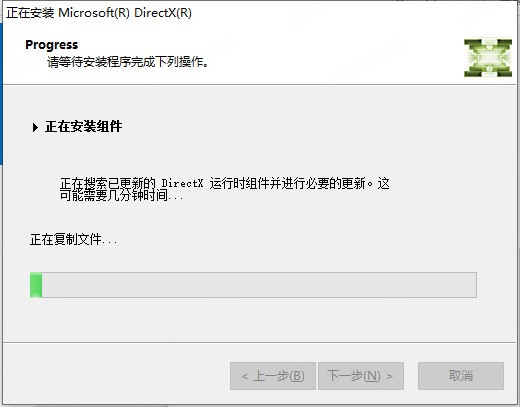Click the green DirectX X logo
Viewport: 520px width, 407px height.
click(488, 58)
